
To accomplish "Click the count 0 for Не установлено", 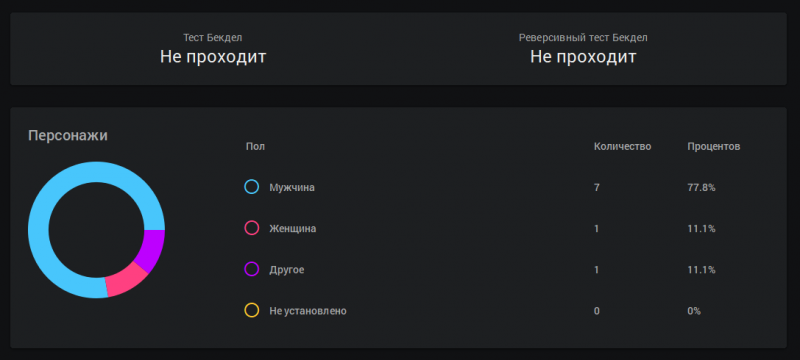I will (x=596, y=311).
